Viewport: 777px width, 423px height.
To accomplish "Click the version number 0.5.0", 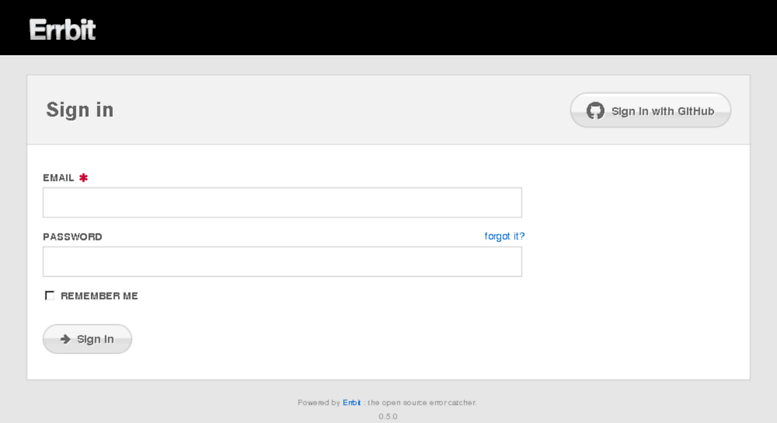I will pyautogui.click(x=388, y=416).
